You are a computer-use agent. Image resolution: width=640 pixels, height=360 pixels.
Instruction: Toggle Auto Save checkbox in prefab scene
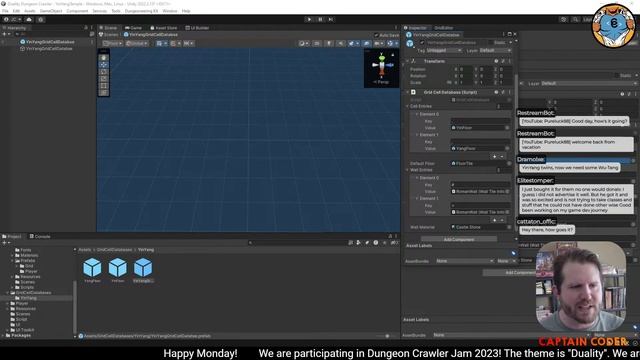376,35
